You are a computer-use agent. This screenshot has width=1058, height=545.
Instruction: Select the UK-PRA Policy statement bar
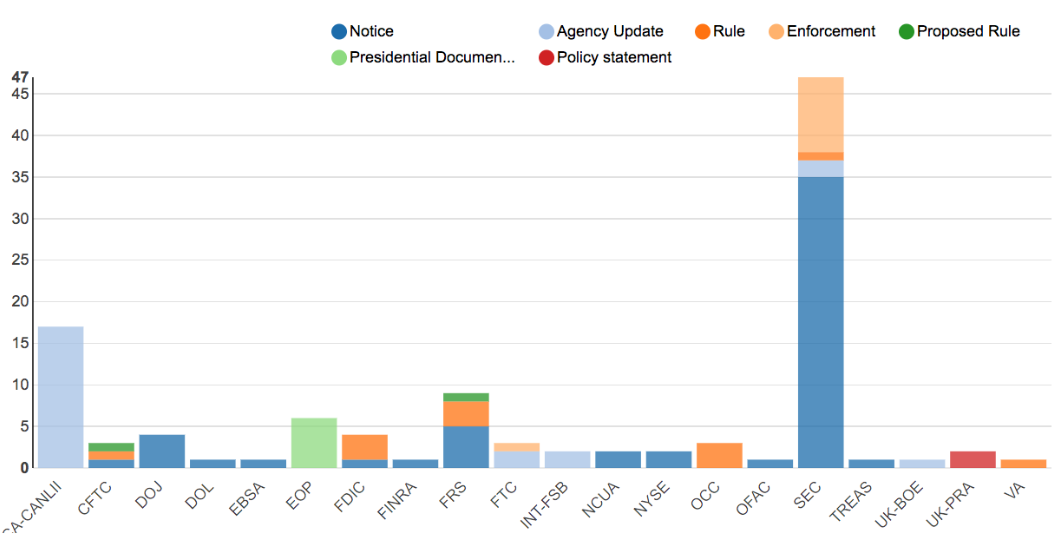click(973, 459)
